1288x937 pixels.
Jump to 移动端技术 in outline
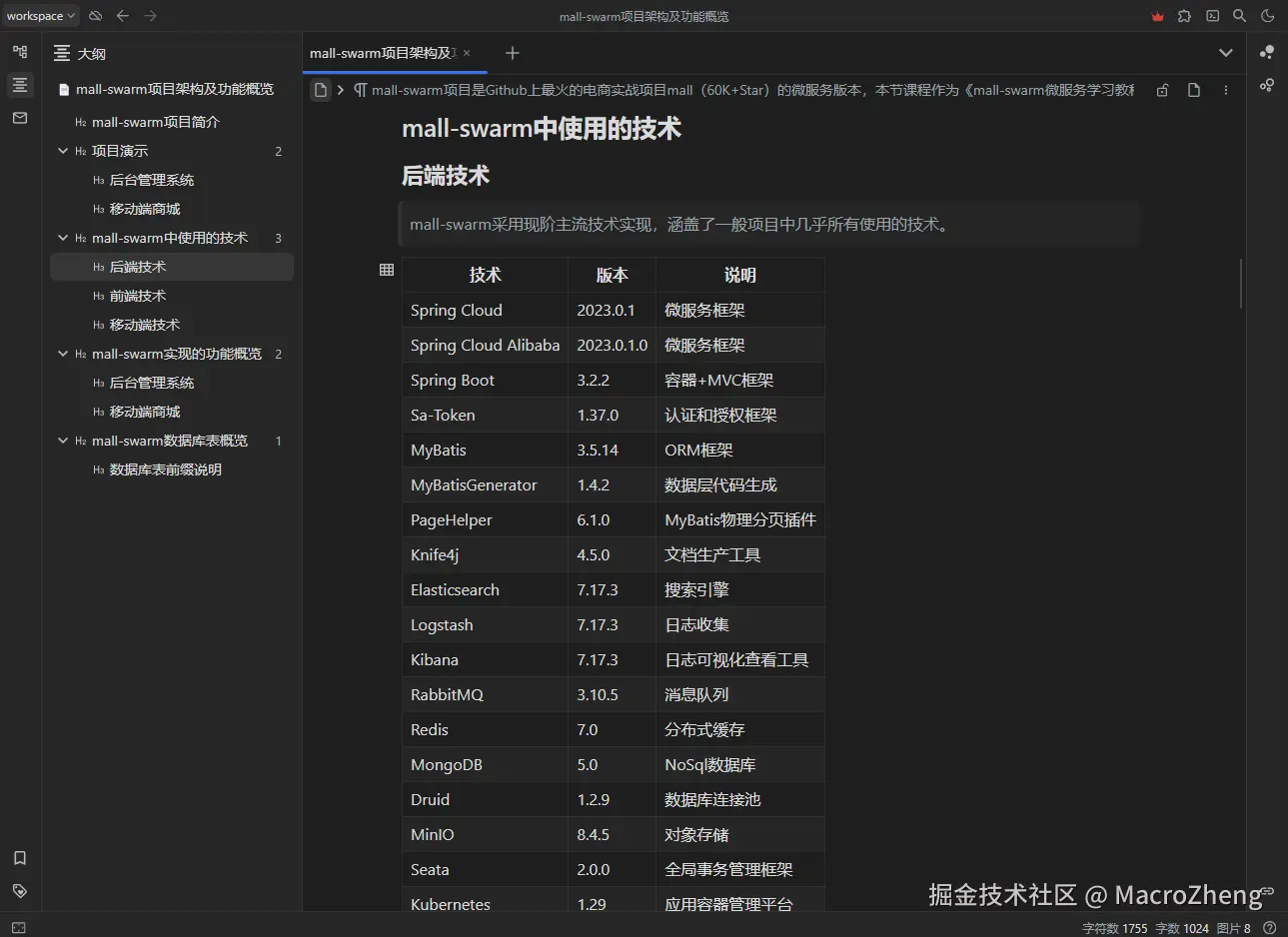172,325
